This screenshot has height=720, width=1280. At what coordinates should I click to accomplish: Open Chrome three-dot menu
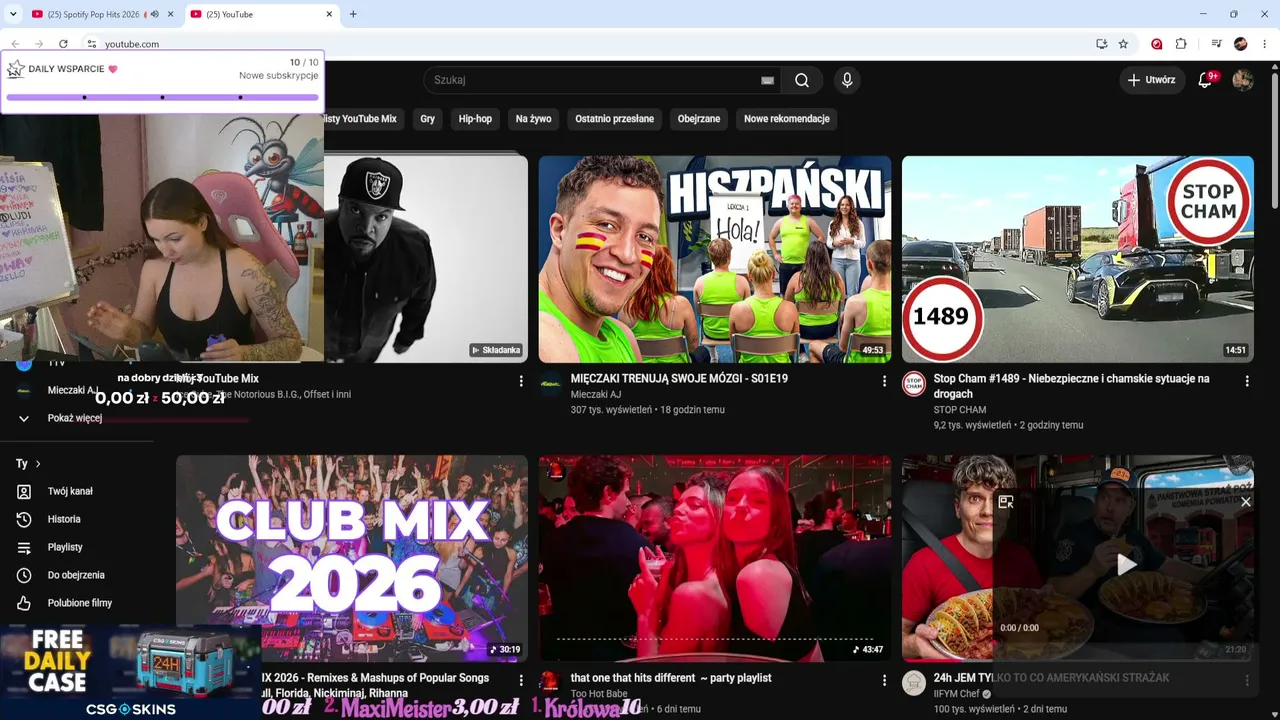[1265, 44]
